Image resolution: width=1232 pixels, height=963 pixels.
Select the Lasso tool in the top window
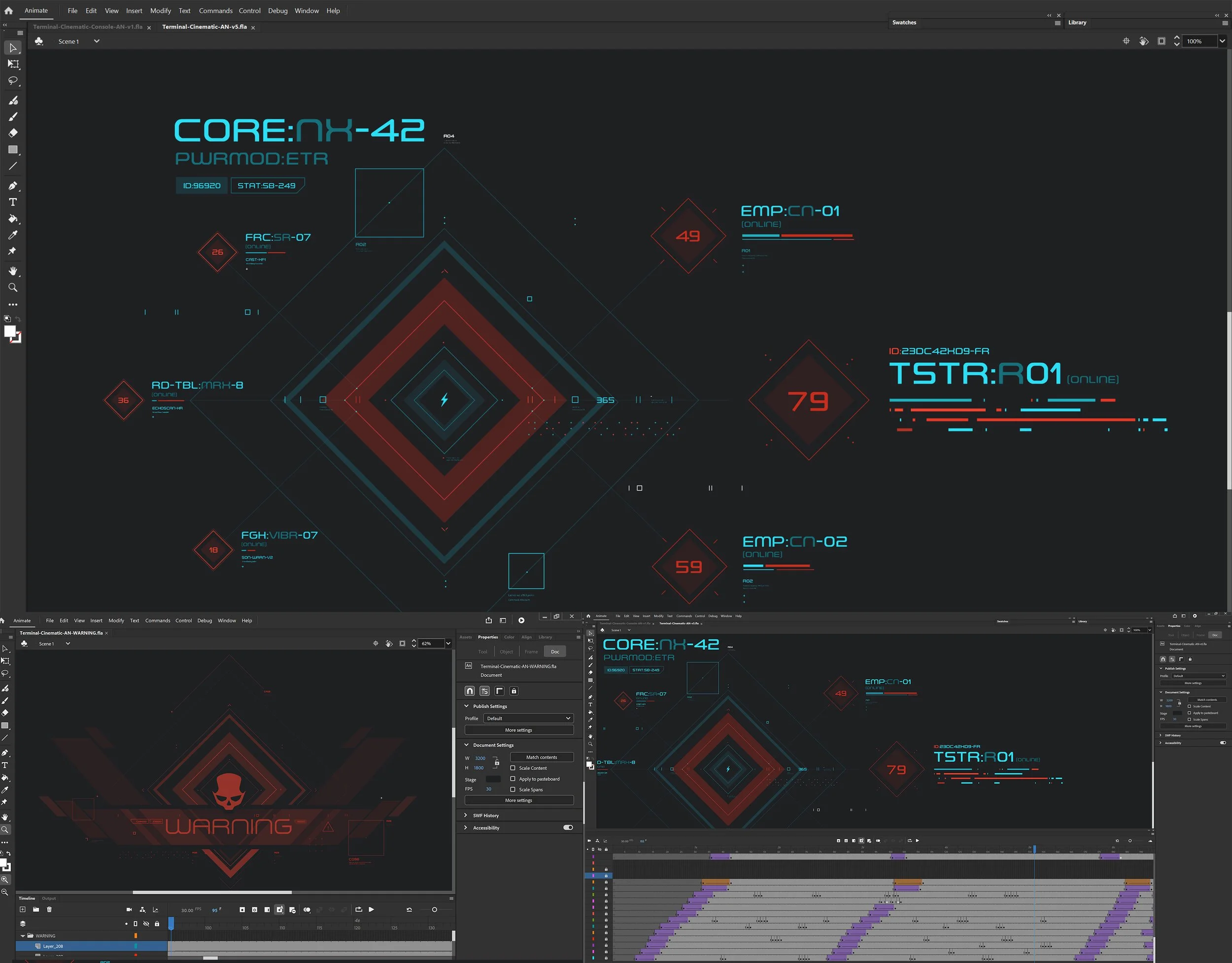[x=13, y=81]
